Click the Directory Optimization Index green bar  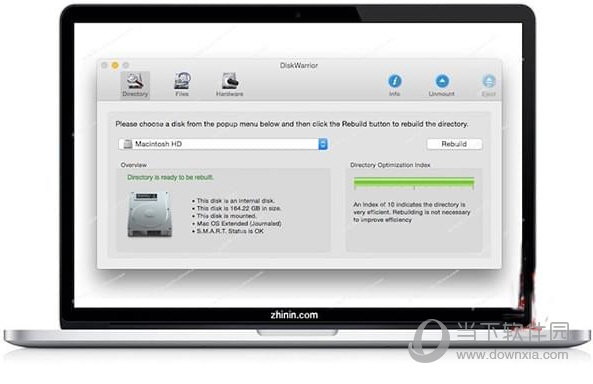(x=414, y=183)
